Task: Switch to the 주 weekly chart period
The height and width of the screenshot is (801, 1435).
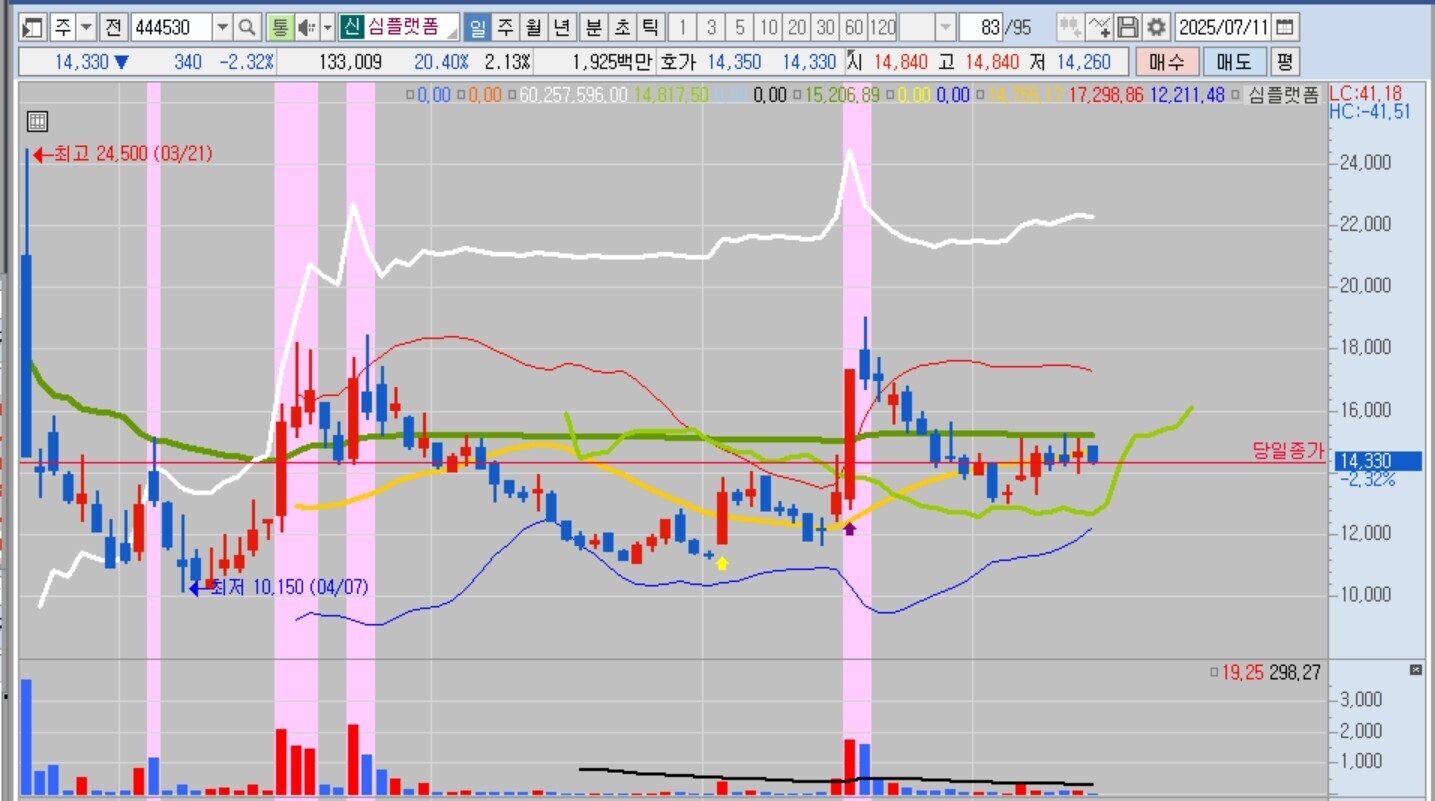Action: click(506, 27)
